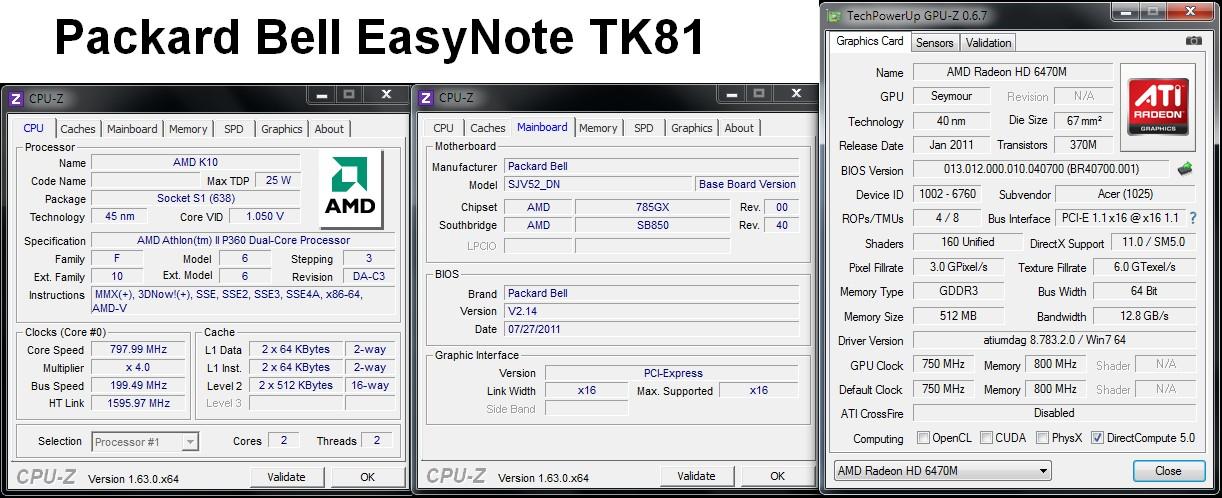Open About tab in middle CPU-Z window
This screenshot has height=498, width=1222.
point(739,128)
